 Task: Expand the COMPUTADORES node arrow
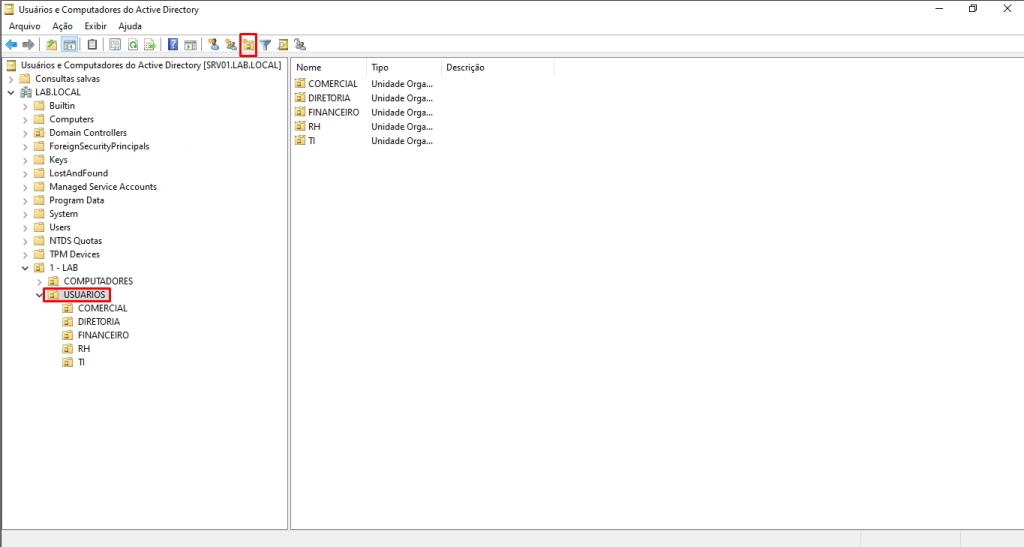pos(40,282)
